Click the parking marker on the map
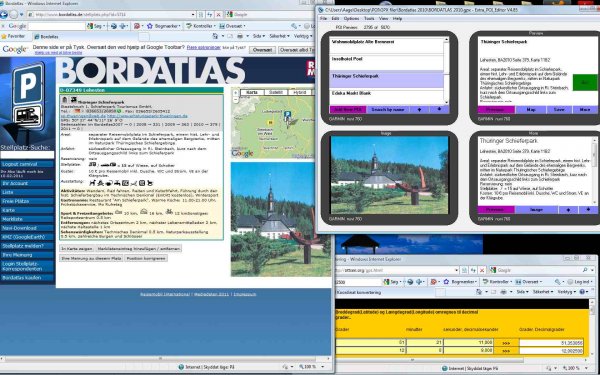The image size is (600, 375). (287, 115)
